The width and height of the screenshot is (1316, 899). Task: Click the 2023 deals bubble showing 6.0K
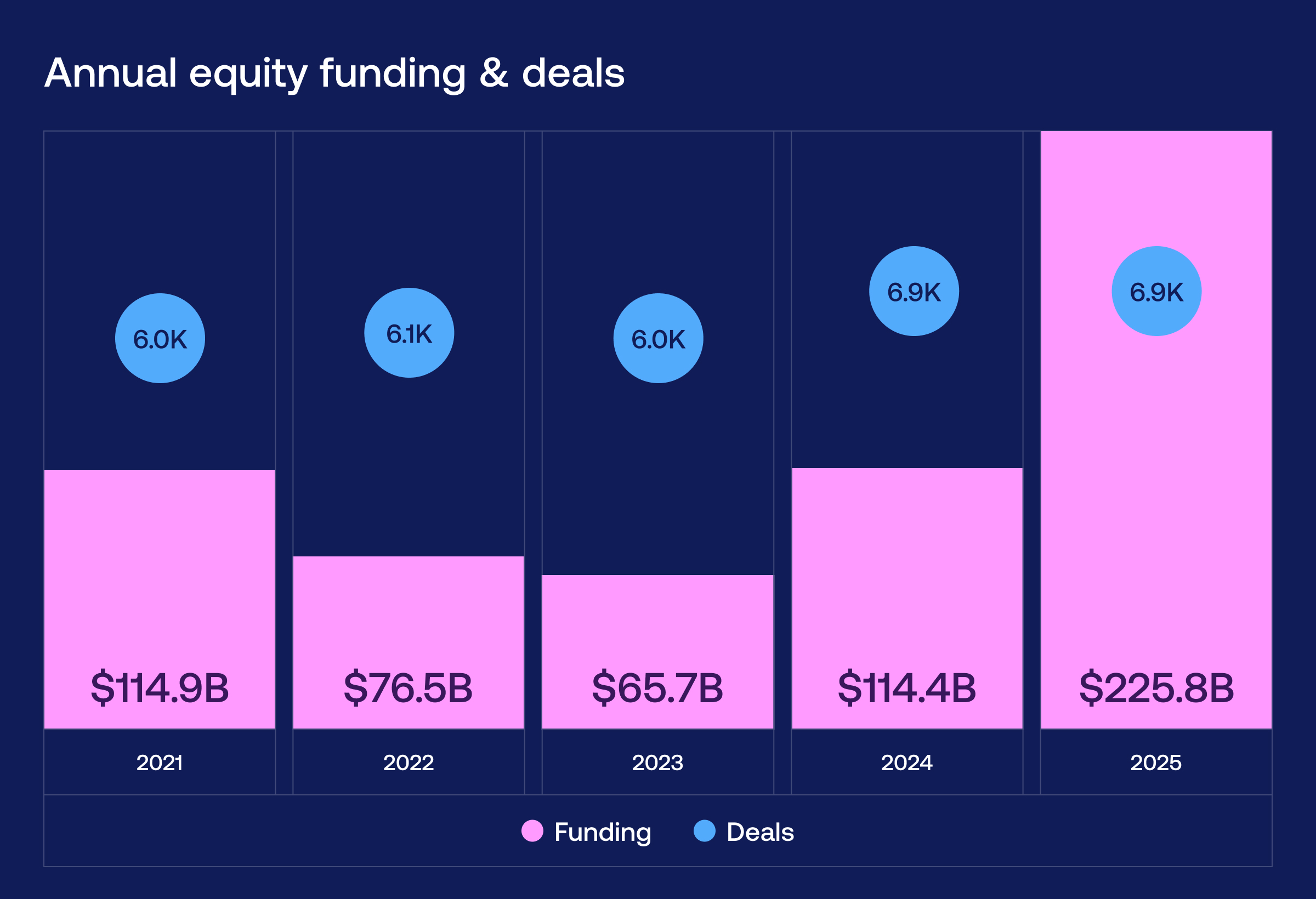tap(658, 339)
